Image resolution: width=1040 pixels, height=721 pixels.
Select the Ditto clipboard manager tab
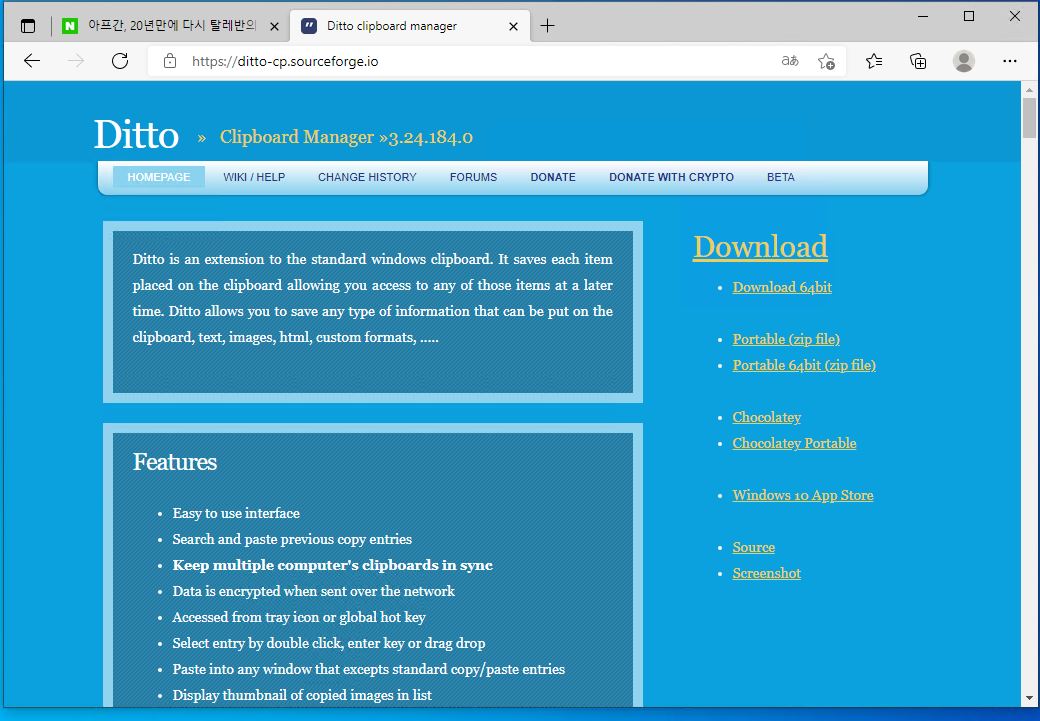[411, 27]
